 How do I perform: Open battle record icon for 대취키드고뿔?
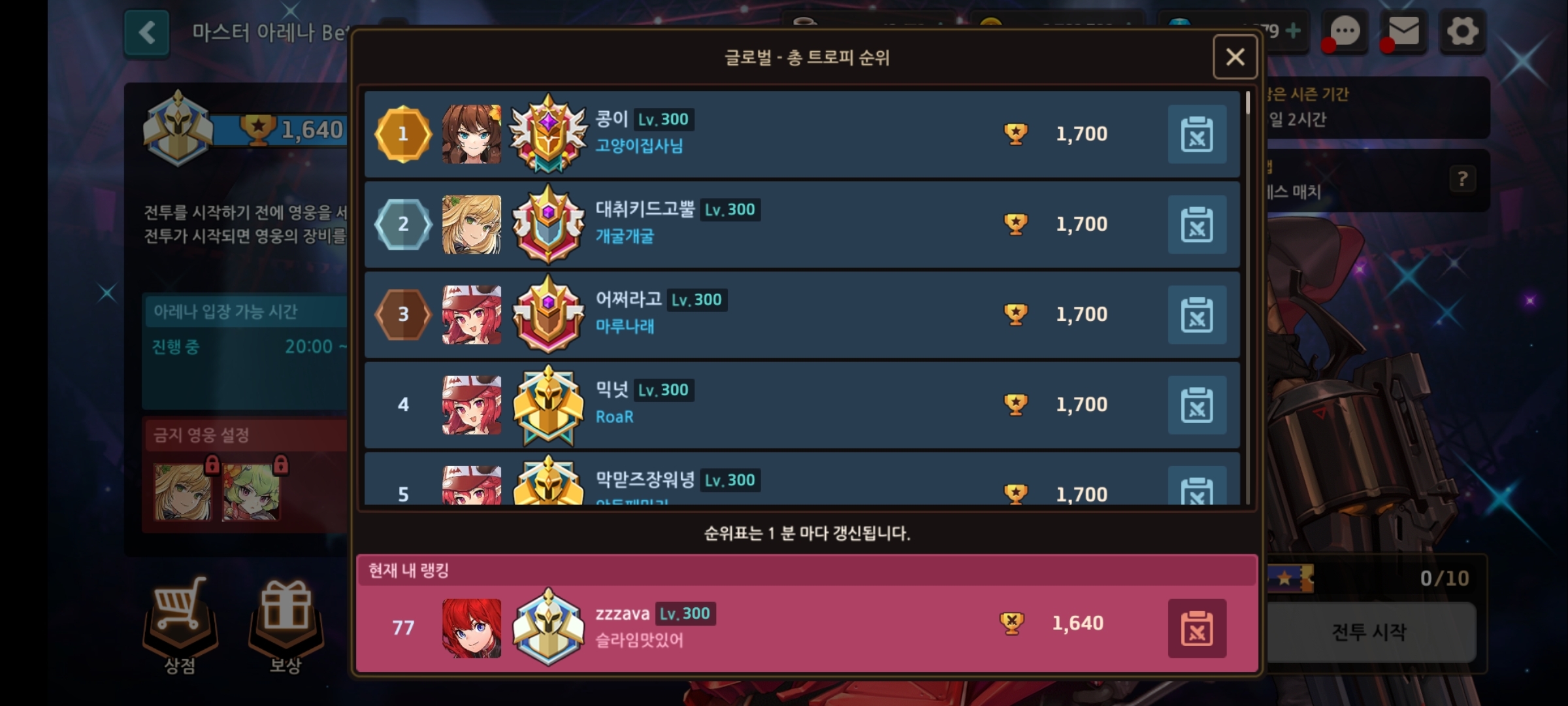coord(1197,224)
